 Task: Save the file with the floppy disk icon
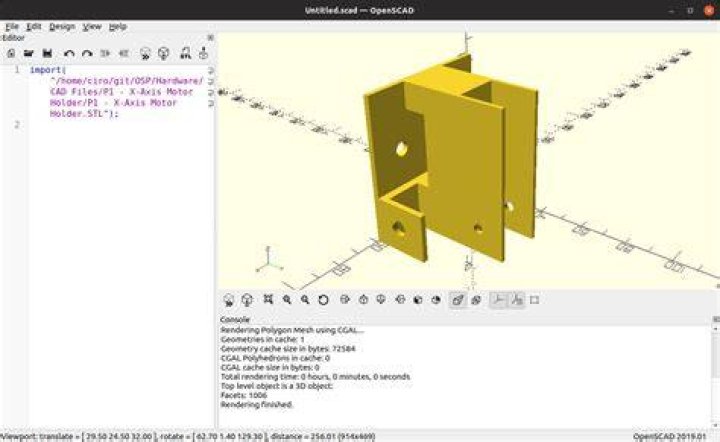click(x=47, y=53)
